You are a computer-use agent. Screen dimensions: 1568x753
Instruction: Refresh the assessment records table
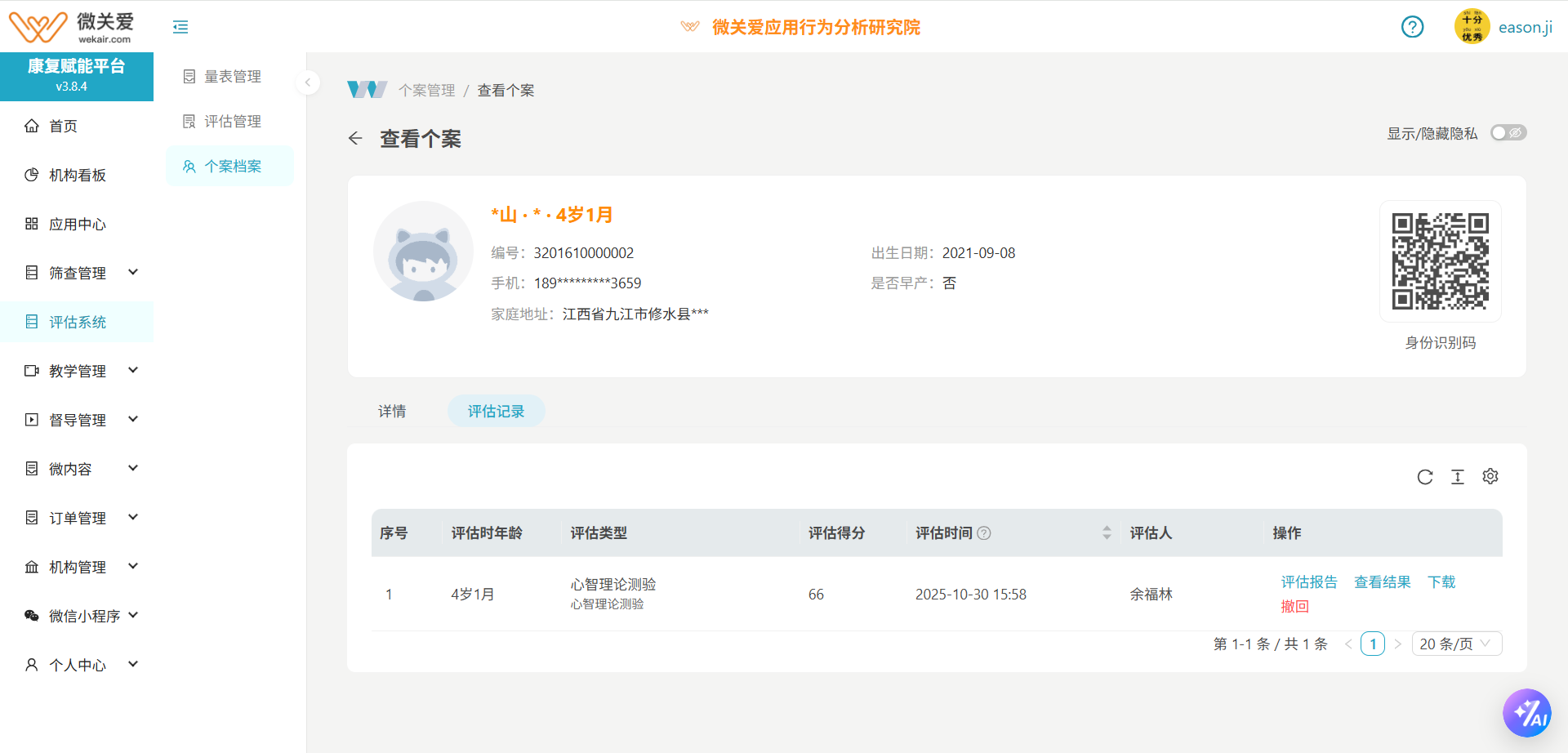click(x=1425, y=477)
